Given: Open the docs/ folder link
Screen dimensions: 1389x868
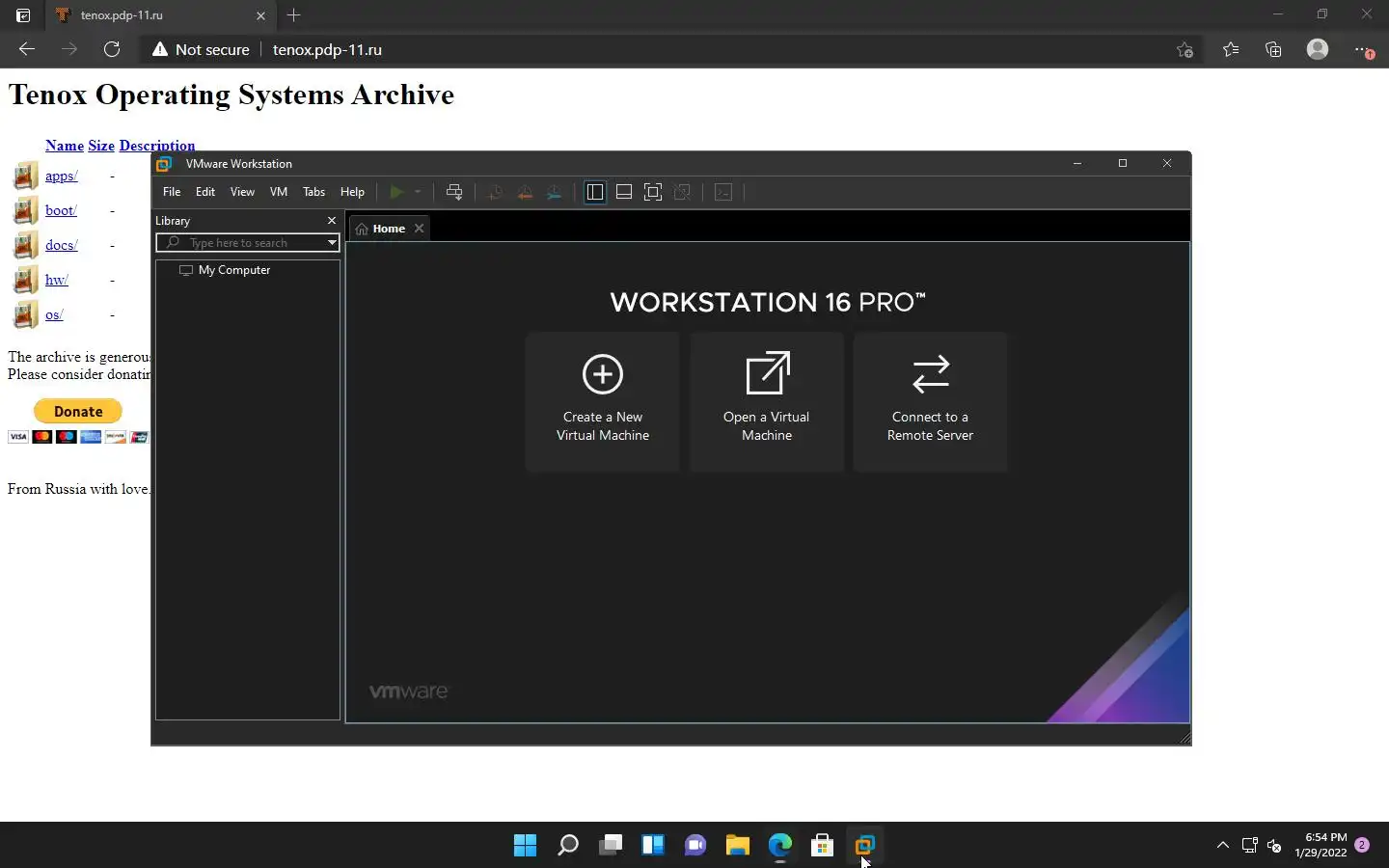Looking at the screenshot, I should coord(61,245).
